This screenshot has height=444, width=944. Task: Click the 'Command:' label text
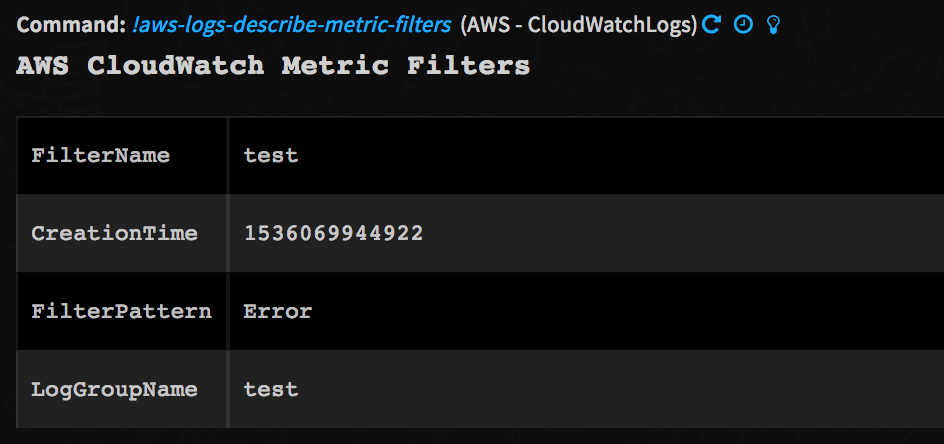[70, 25]
